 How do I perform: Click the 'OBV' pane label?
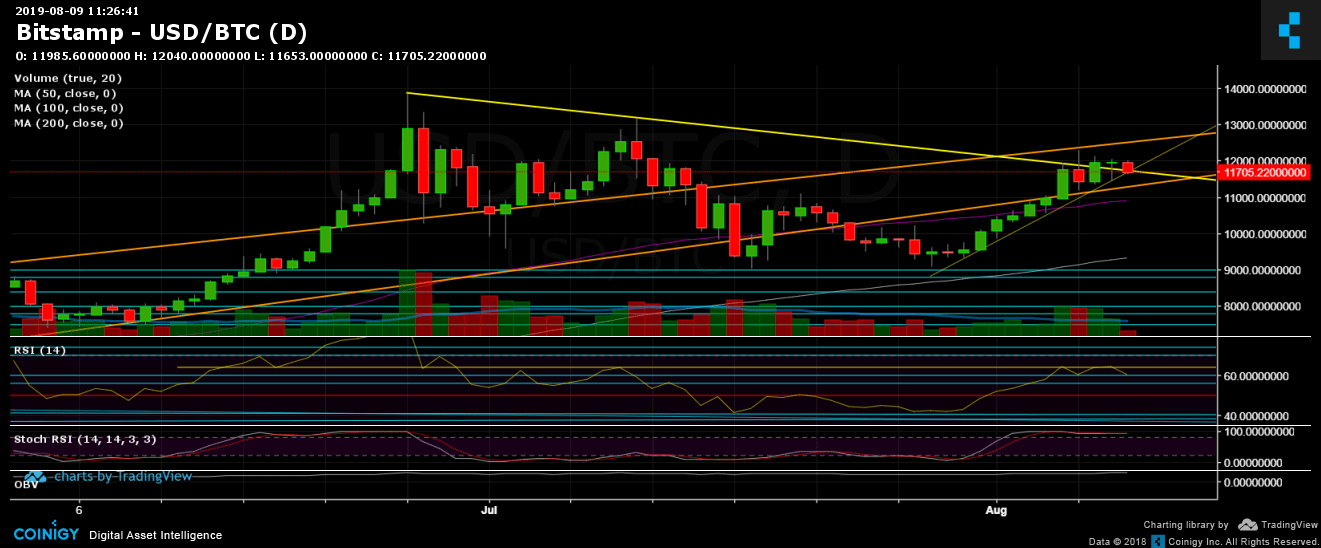click(x=26, y=483)
